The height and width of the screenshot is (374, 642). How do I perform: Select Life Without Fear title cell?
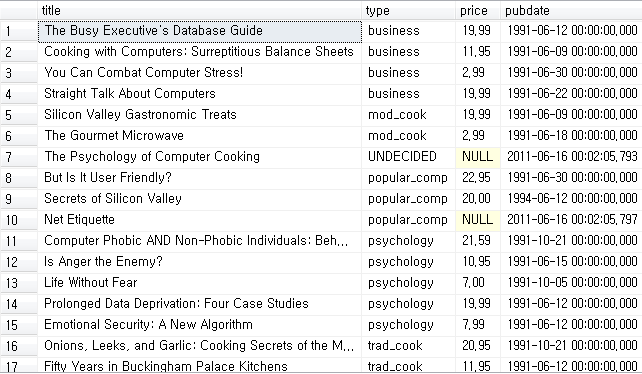click(200, 283)
